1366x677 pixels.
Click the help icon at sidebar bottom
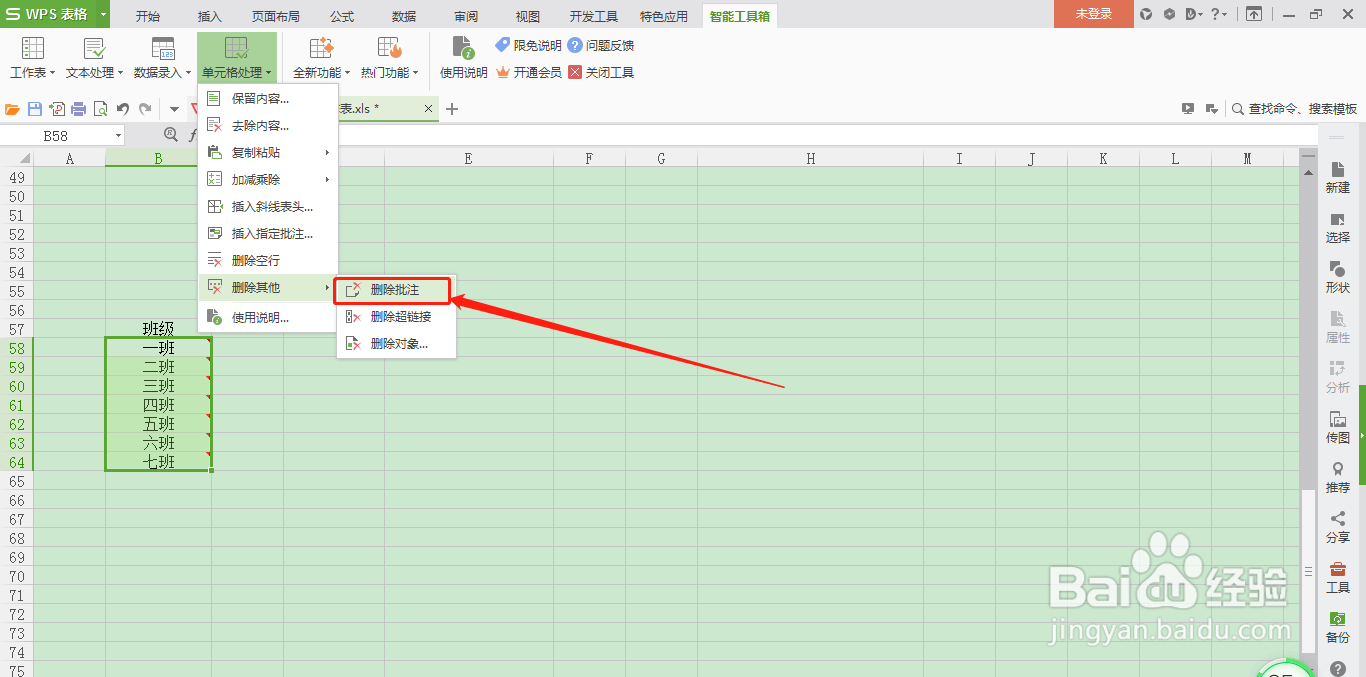coord(1337,668)
